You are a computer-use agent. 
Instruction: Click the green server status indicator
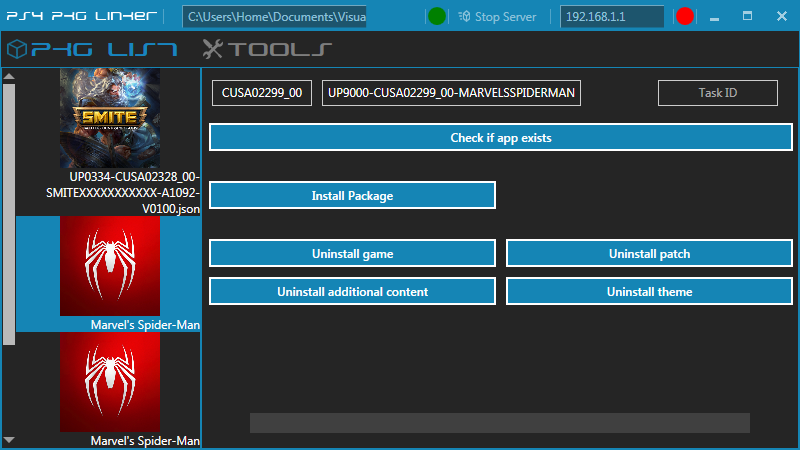point(437,16)
